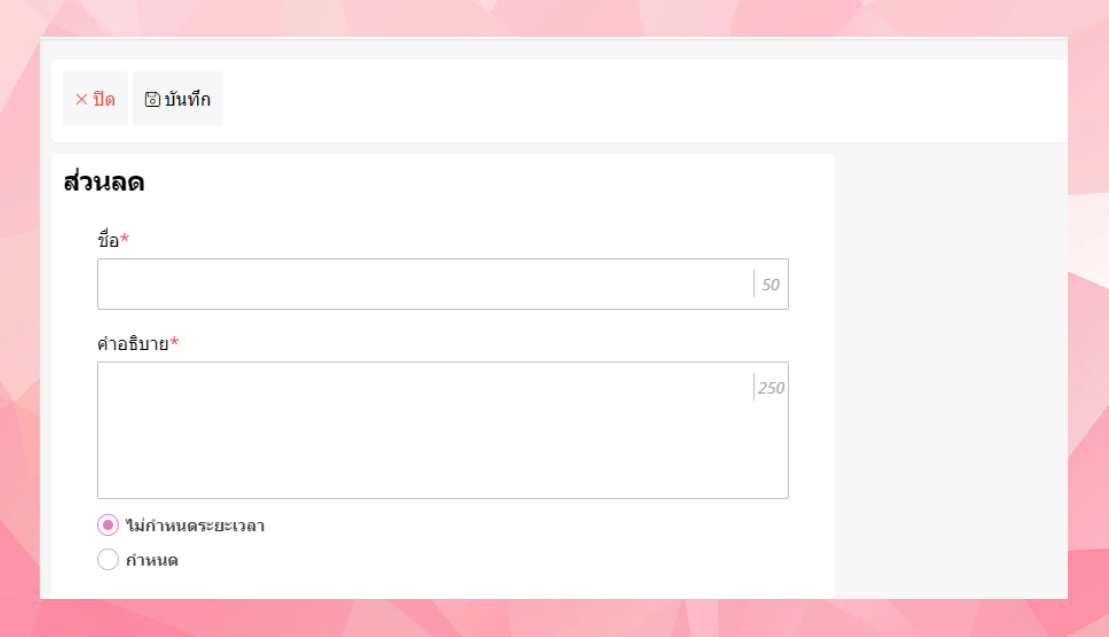Click empty toolbar area right of บันทึก
This screenshot has width=1109, height=637.
point(640,100)
